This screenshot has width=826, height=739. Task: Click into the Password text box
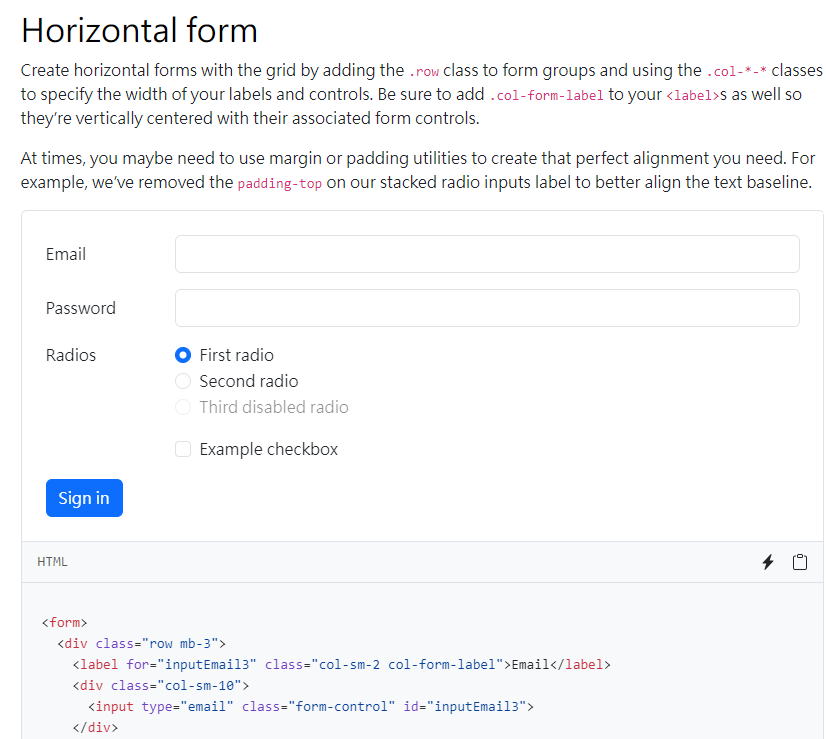click(x=487, y=308)
